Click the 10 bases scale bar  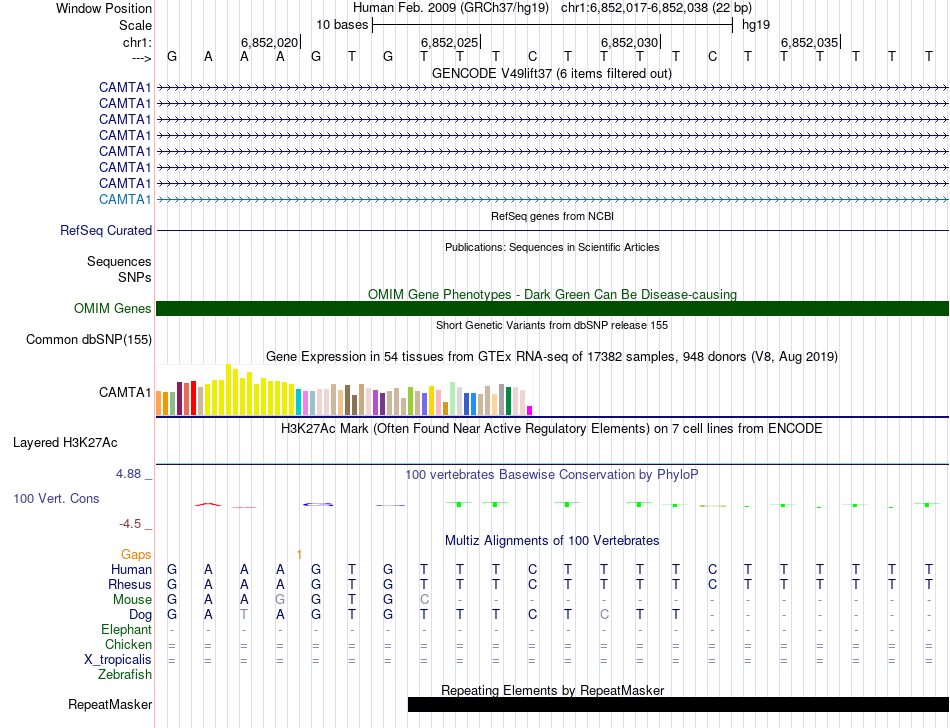pos(552,24)
